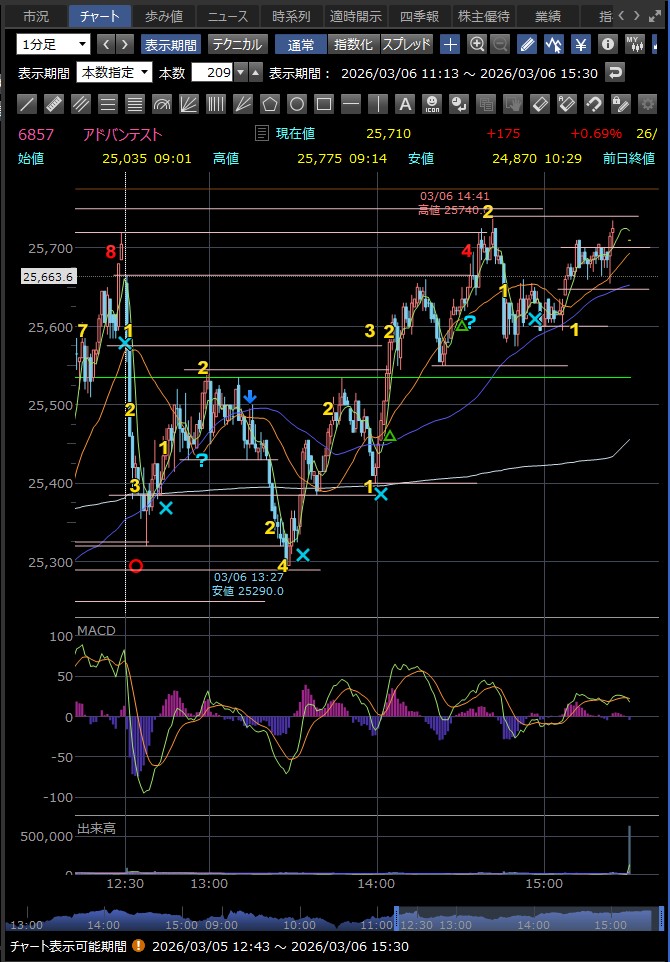Image resolution: width=670 pixels, height=962 pixels.
Task: Select the pentagon shape drawing tool
Action: point(270,103)
